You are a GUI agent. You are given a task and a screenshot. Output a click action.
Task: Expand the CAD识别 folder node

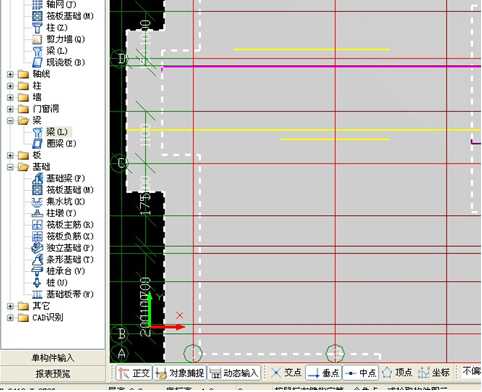pyautogui.click(x=10, y=318)
